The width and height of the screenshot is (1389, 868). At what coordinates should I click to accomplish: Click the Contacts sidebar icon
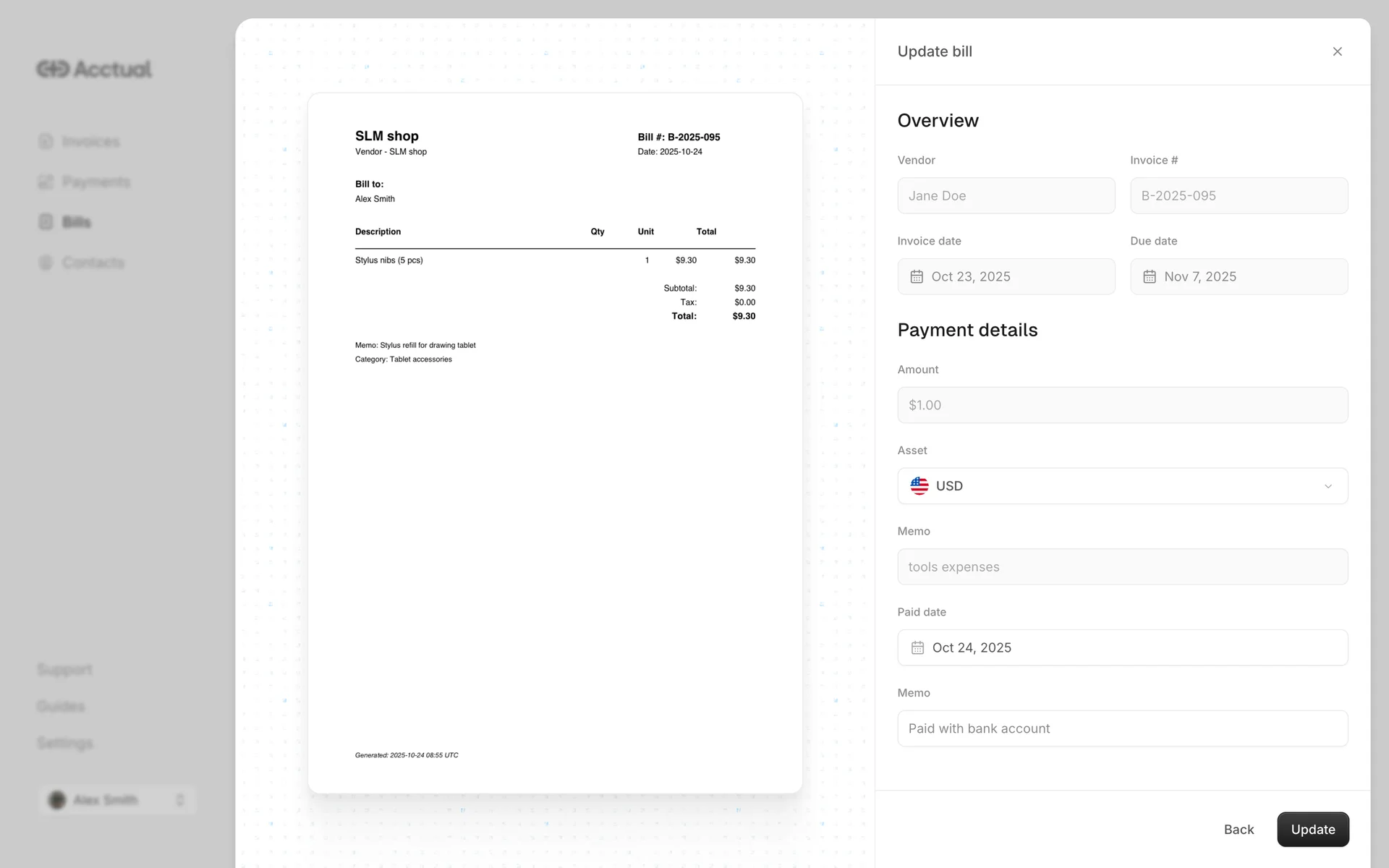[x=46, y=263]
